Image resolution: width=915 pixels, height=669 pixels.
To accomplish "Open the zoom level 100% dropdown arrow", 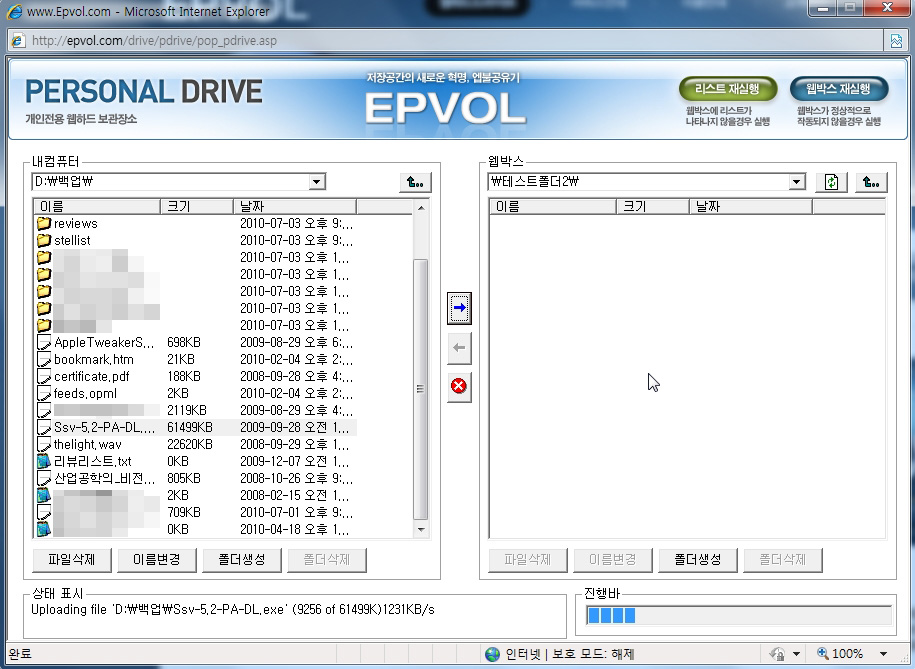I will [883, 654].
